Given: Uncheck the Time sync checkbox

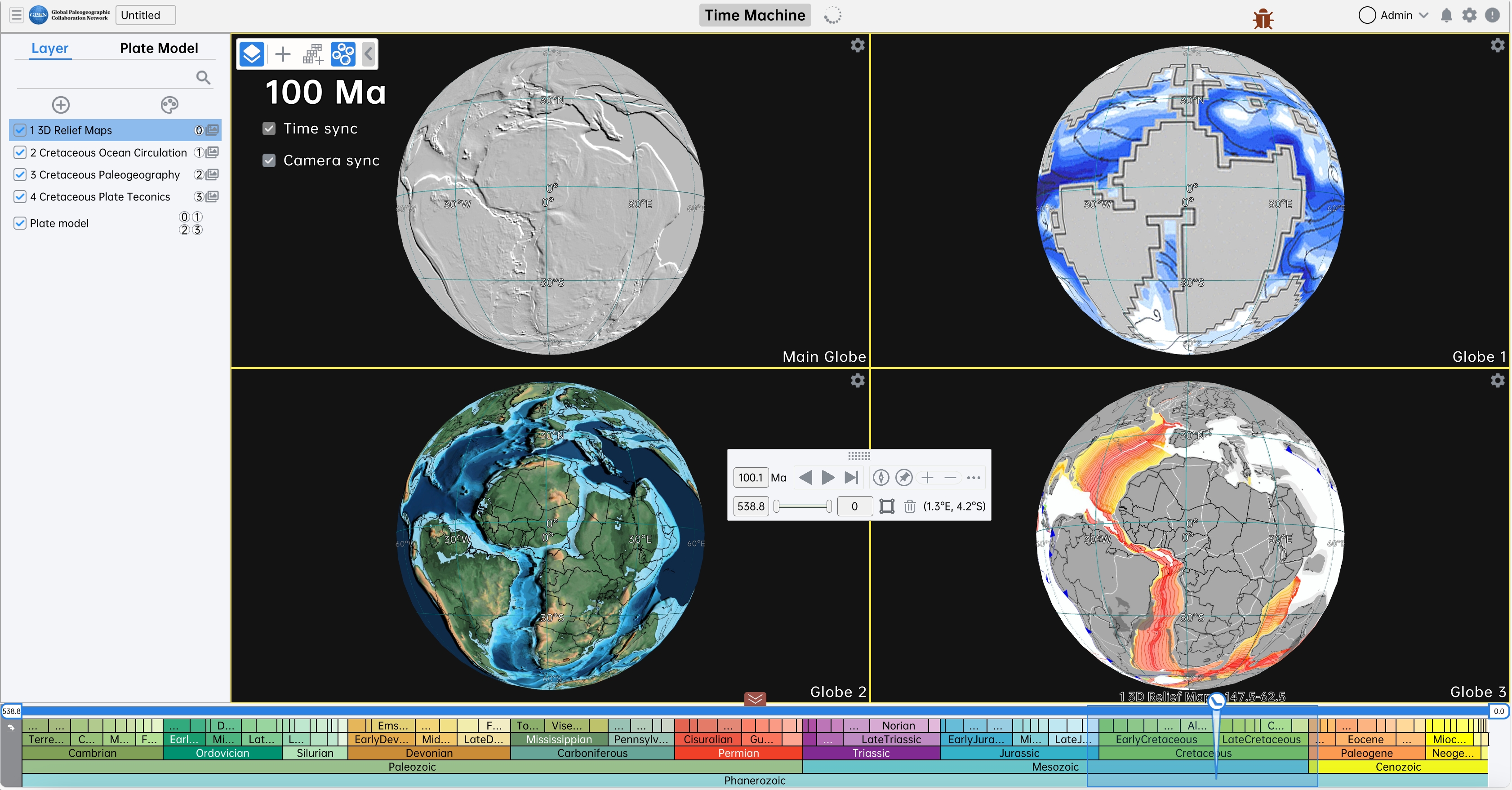Looking at the screenshot, I should pyautogui.click(x=269, y=129).
